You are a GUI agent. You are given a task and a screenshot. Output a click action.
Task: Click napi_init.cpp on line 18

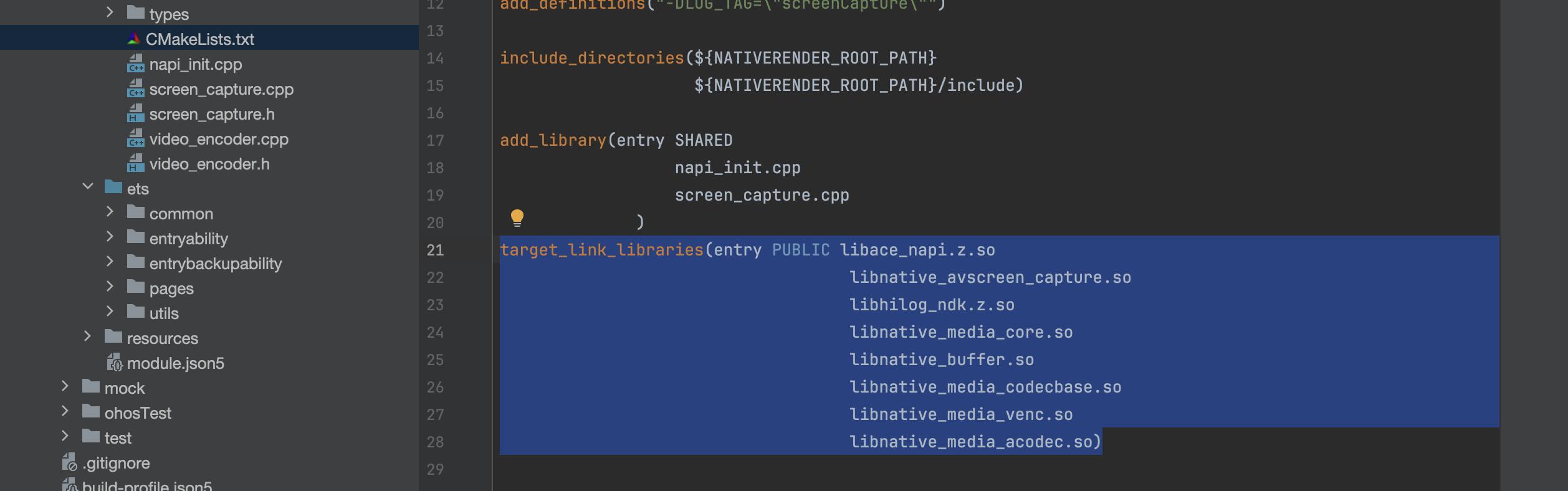738,168
